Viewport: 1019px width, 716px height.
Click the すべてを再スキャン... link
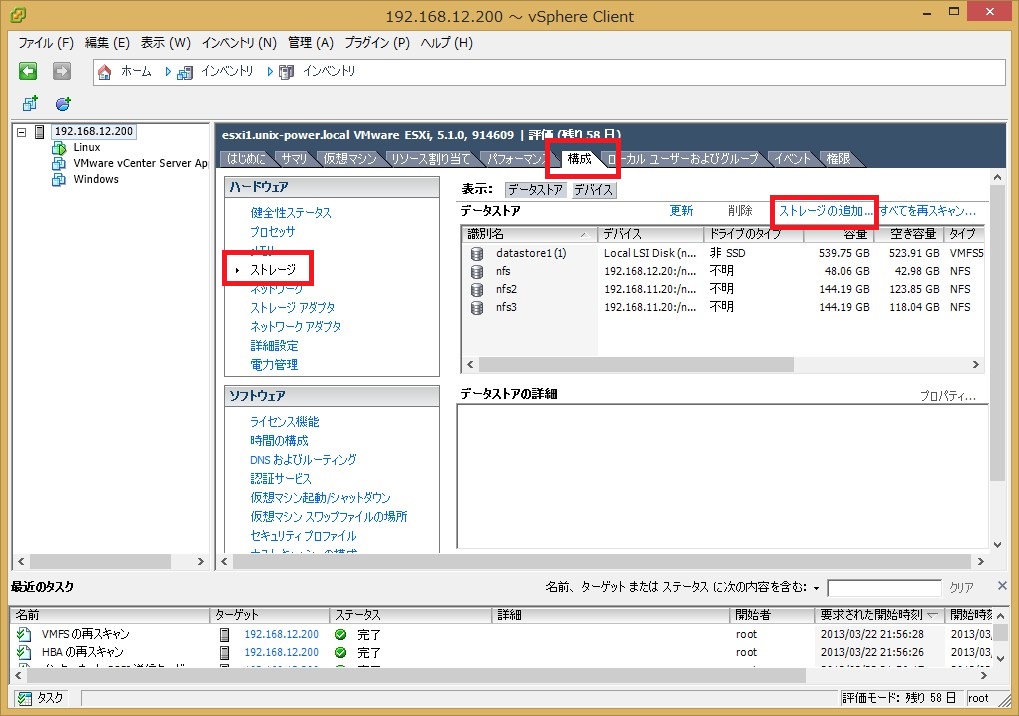pos(927,211)
